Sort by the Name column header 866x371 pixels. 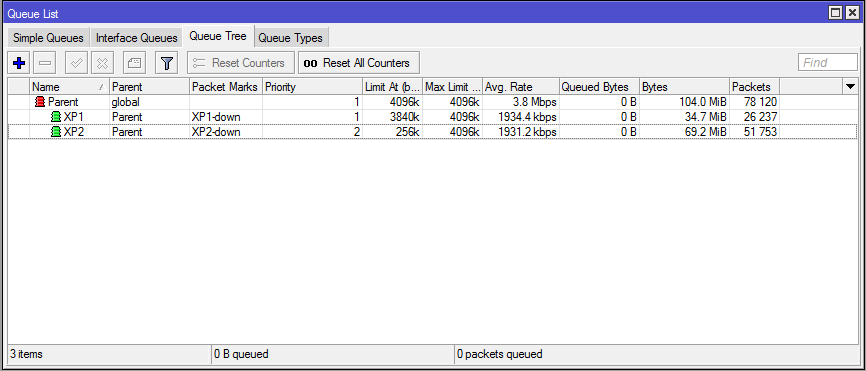coord(70,87)
